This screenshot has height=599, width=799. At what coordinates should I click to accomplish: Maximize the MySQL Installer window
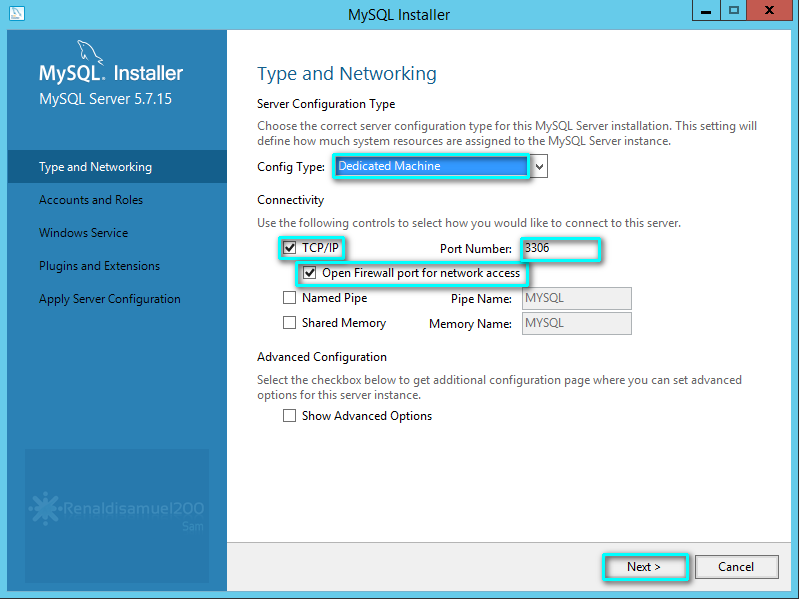pos(733,11)
